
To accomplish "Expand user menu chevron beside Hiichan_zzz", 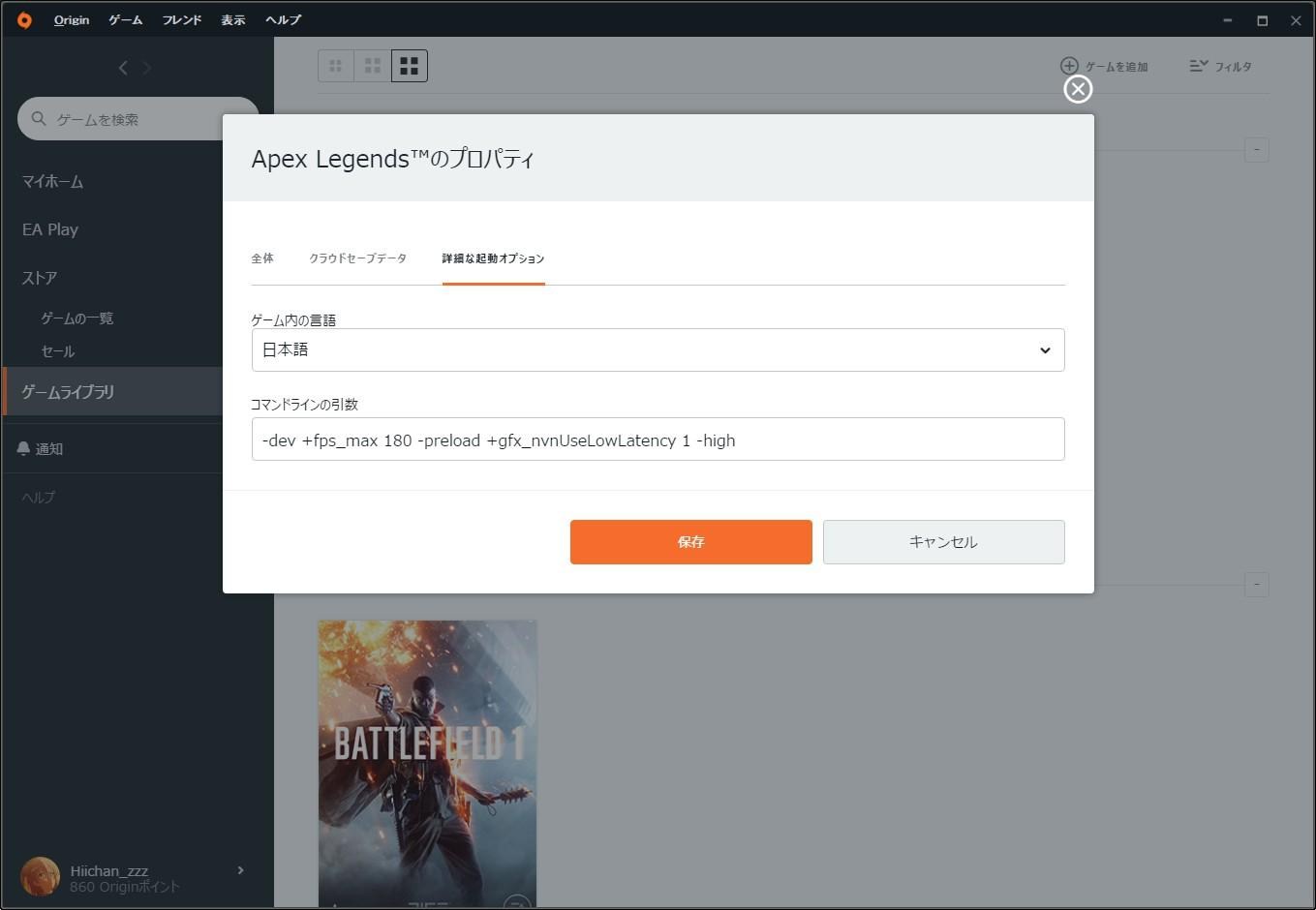I will [240, 870].
